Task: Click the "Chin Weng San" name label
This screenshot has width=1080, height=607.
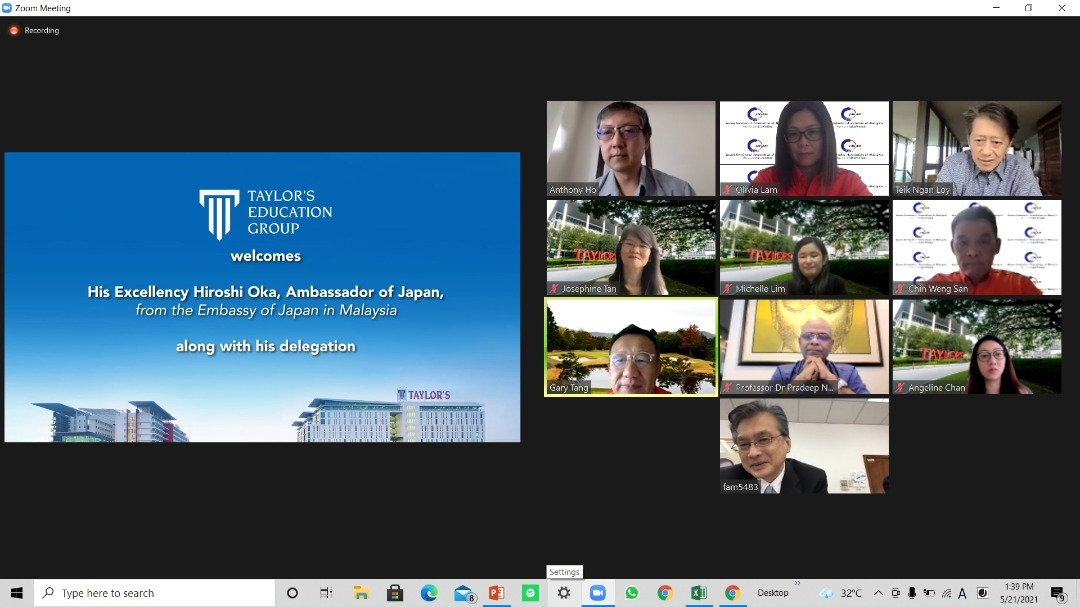Action: [x=937, y=289]
